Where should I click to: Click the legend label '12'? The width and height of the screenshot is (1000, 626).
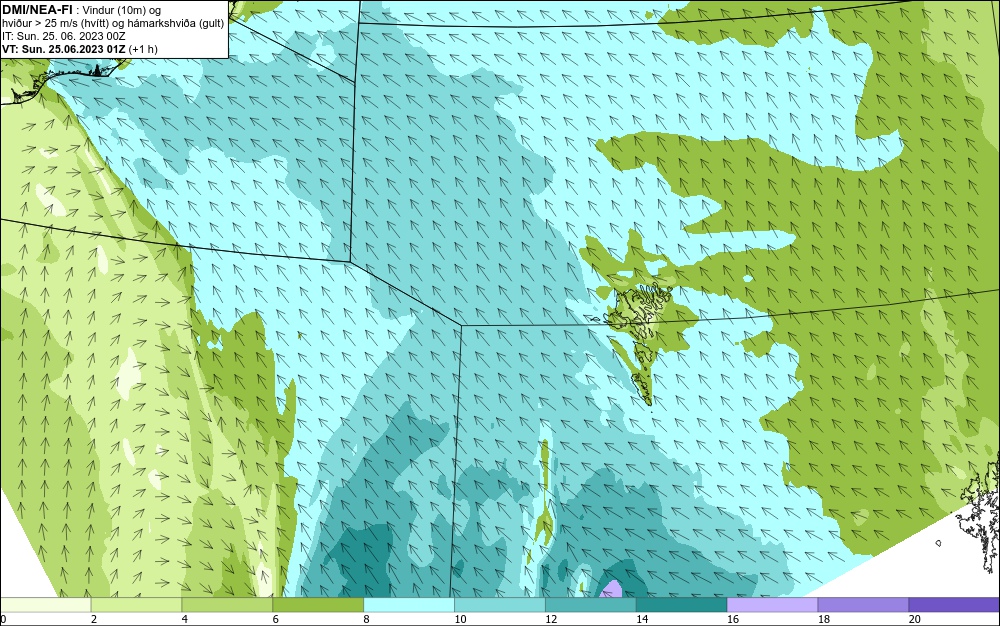[x=551, y=619]
